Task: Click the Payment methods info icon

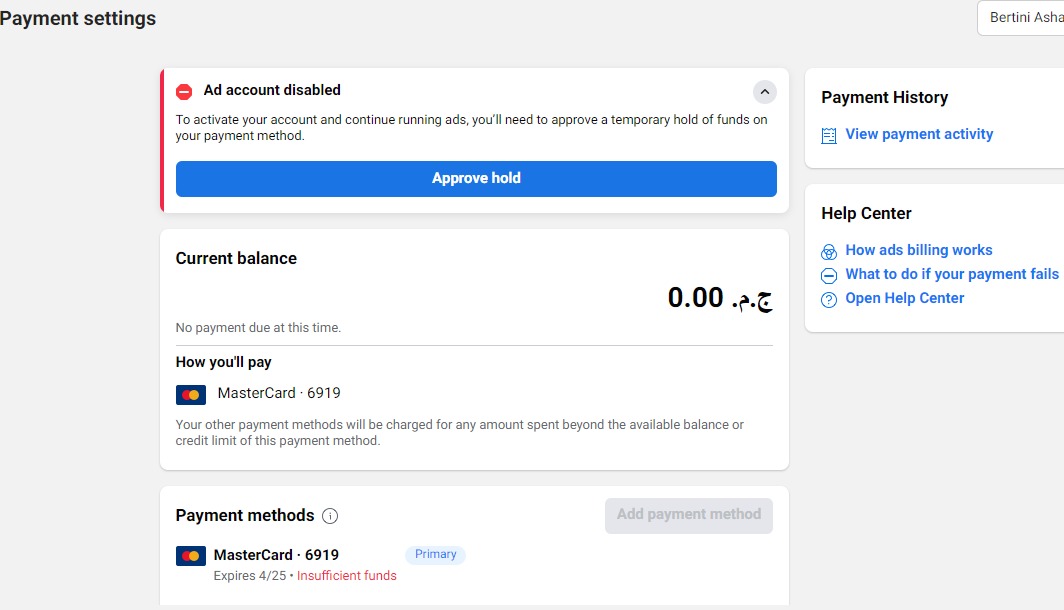Action: [x=330, y=516]
